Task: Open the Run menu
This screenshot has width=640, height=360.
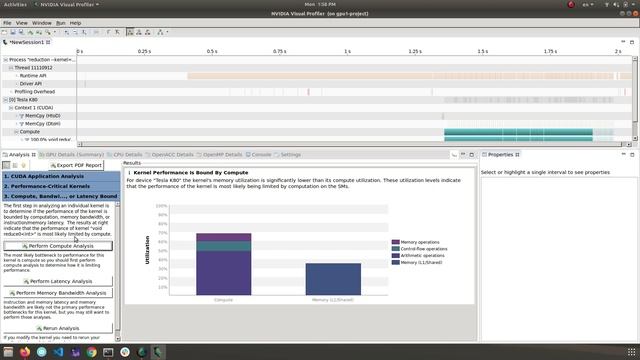Action: [60, 23]
